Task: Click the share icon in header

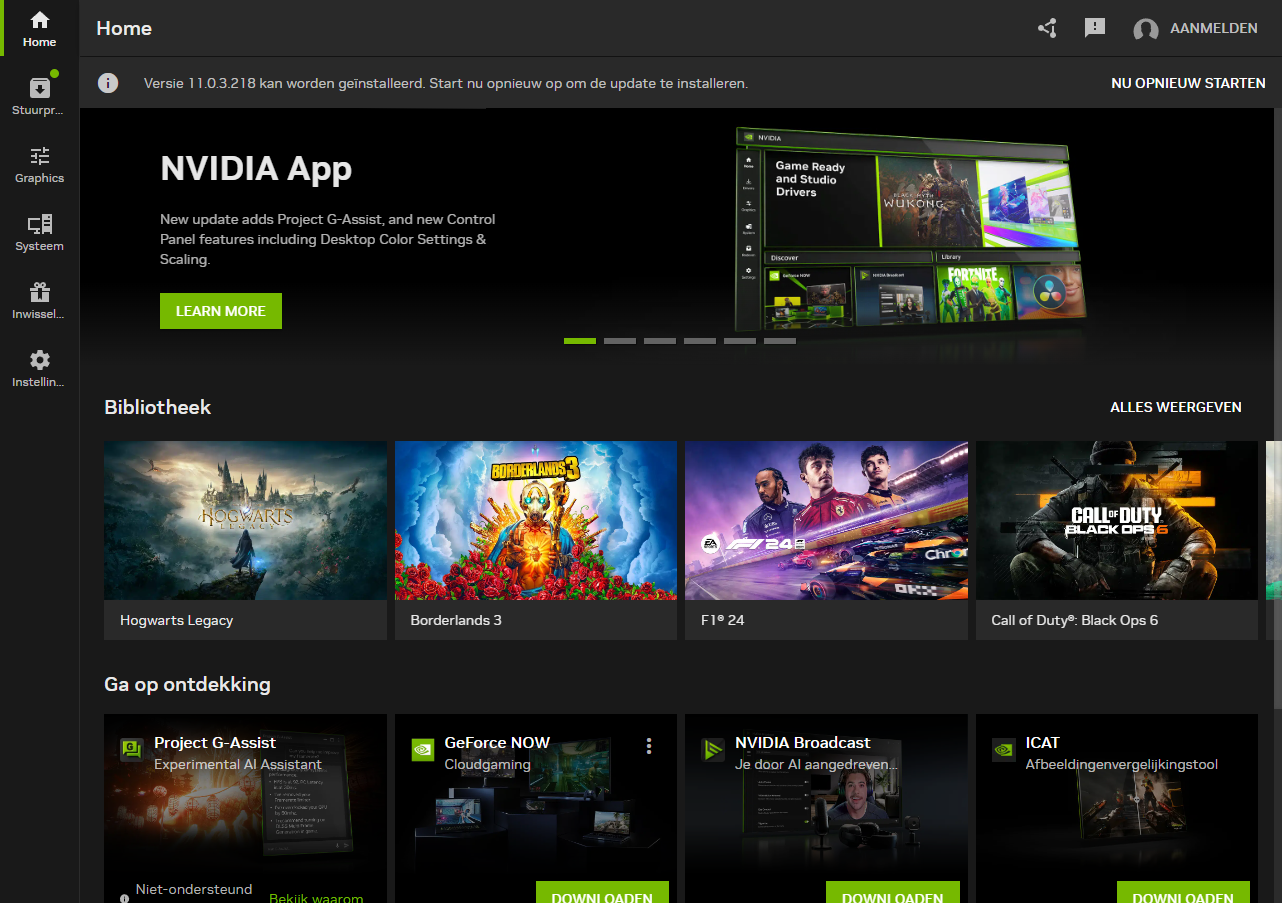Action: click(1047, 28)
